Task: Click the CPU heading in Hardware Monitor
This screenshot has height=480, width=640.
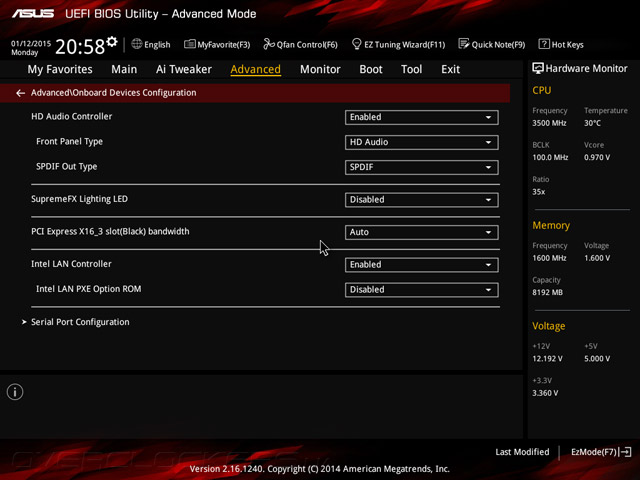Action: coord(542,90)
